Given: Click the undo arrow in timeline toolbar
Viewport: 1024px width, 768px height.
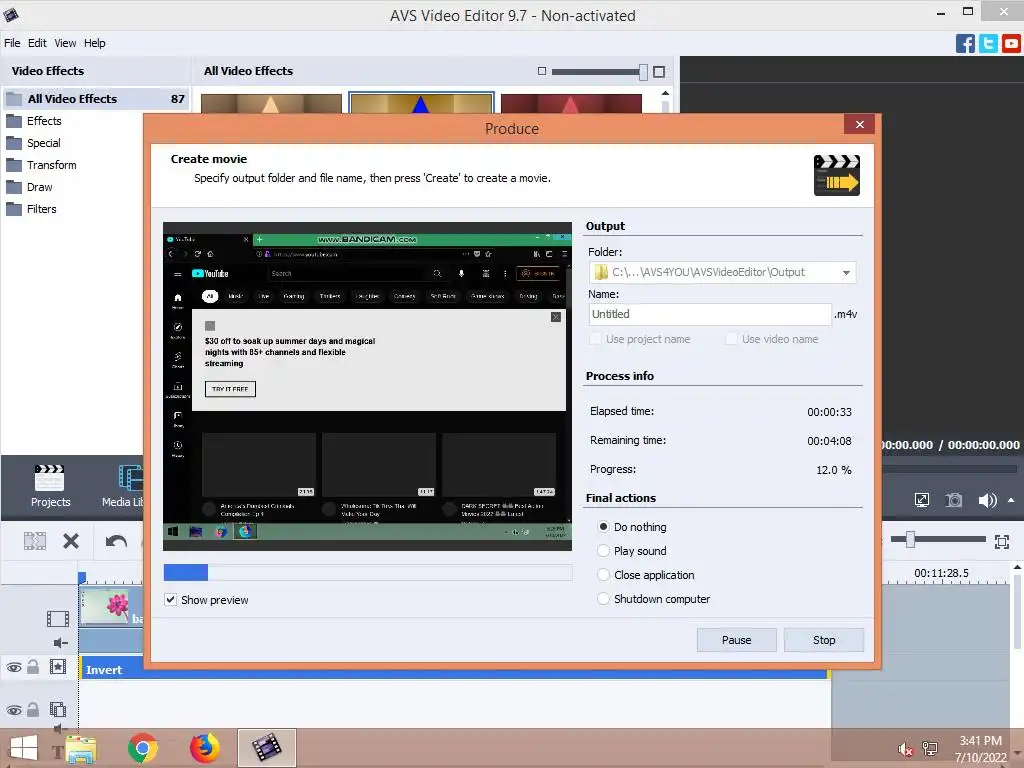Looking at the screenshot, I should pyautogui.click(x=116, y=541).
